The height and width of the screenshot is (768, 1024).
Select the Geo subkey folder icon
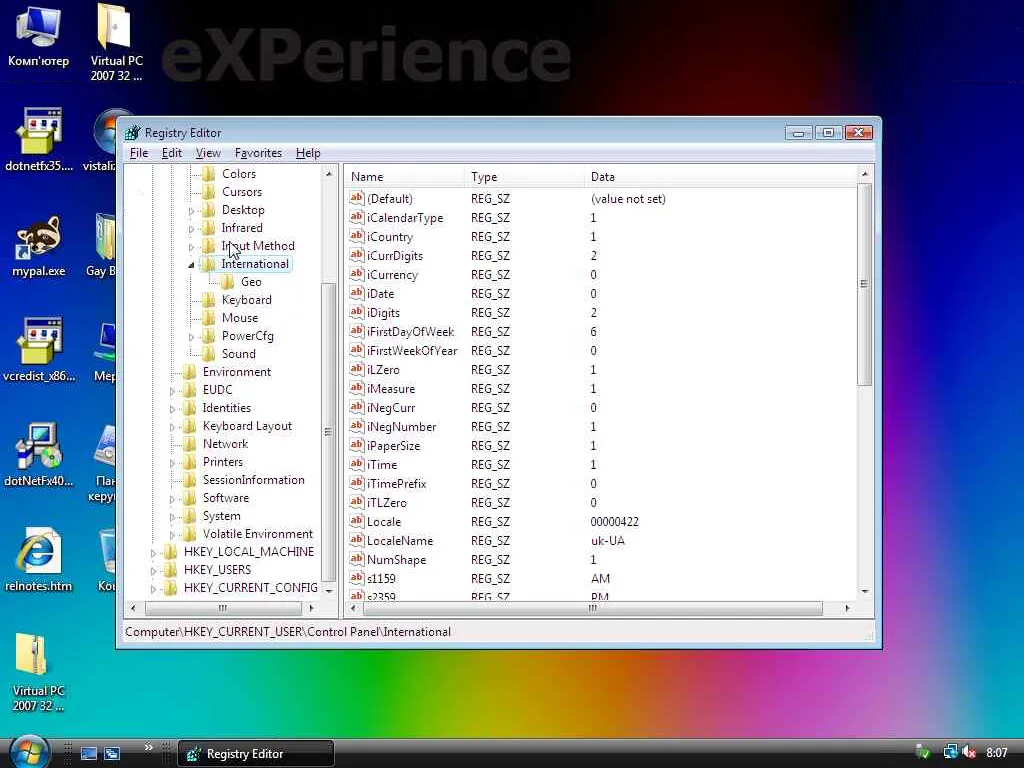[x=228, y=281]
